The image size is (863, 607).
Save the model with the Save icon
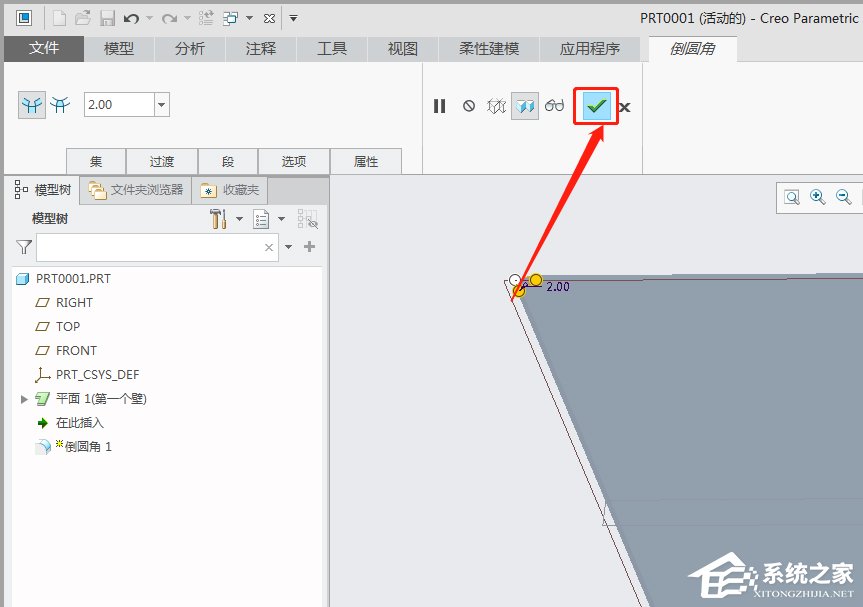(x=107, y=17)
